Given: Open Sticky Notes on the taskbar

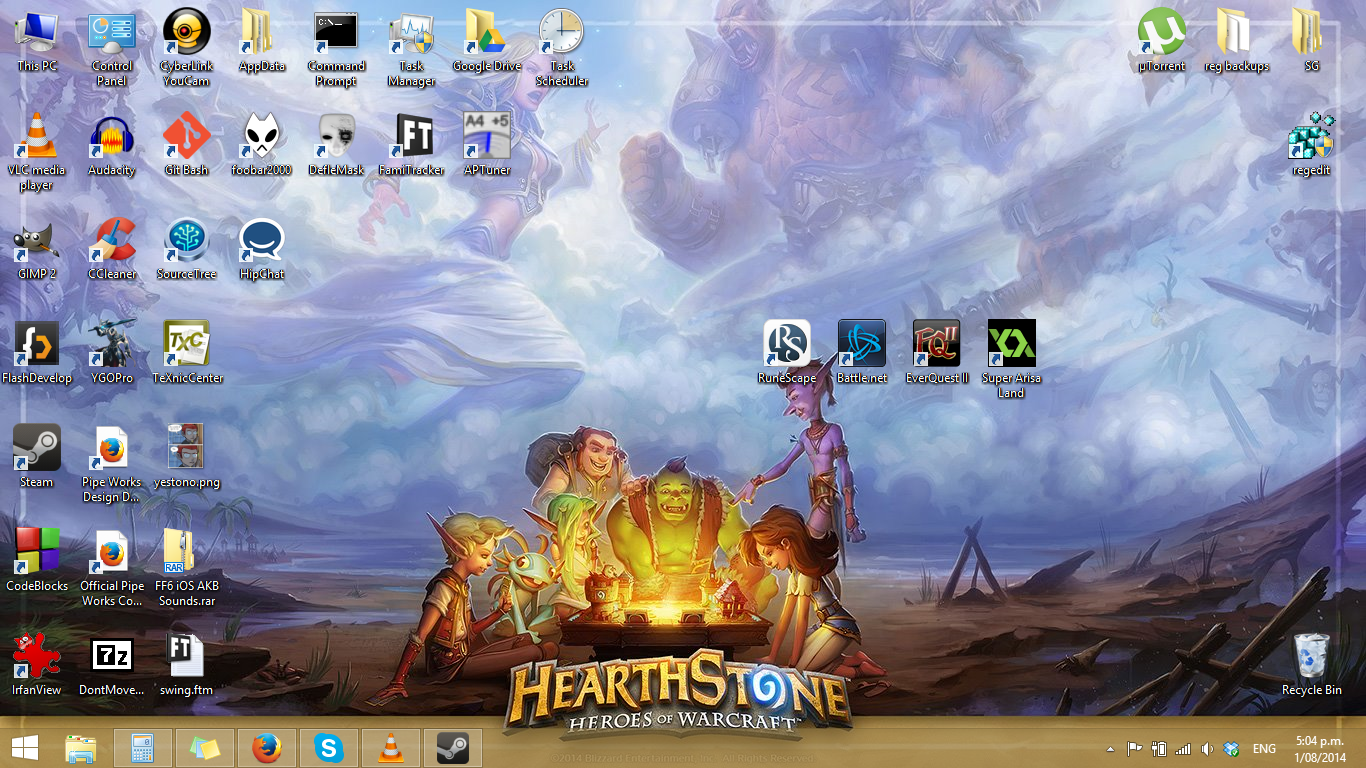Looking at the screenshot, I should (205, 748).
